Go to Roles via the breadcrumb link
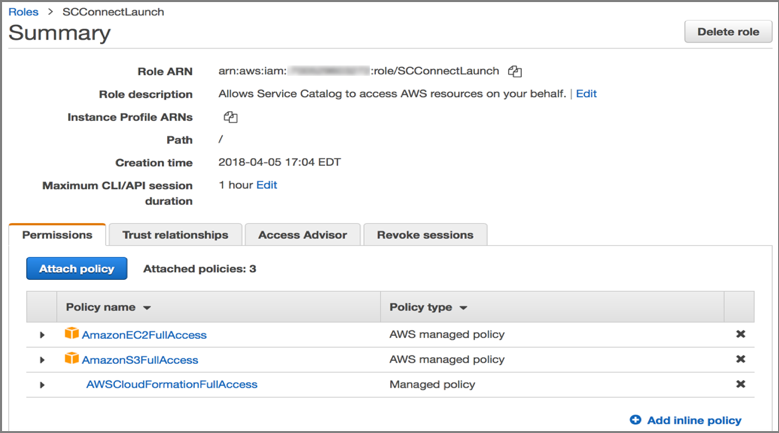 23,12
